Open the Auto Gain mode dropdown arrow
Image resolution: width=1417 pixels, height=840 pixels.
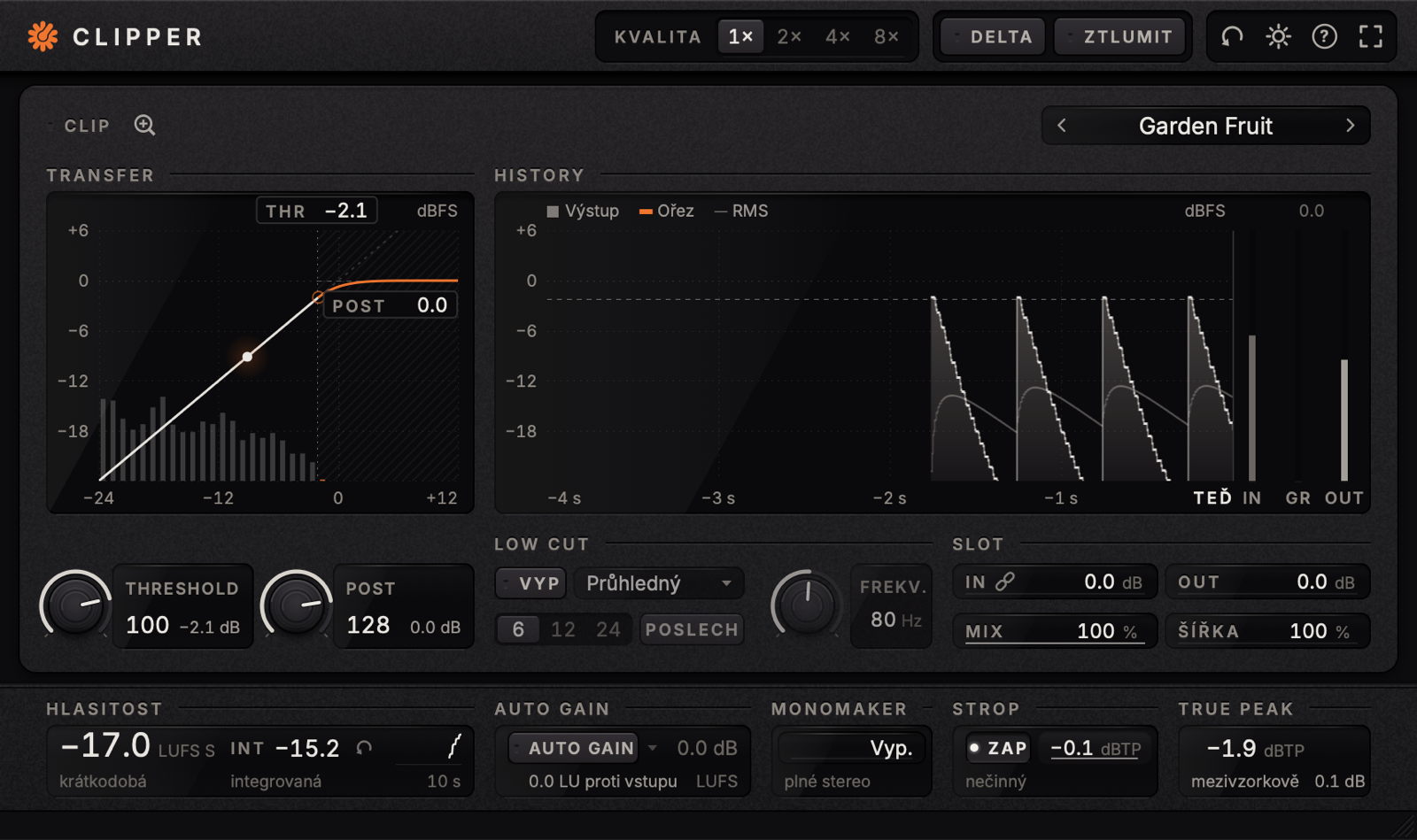coord(653,748)
